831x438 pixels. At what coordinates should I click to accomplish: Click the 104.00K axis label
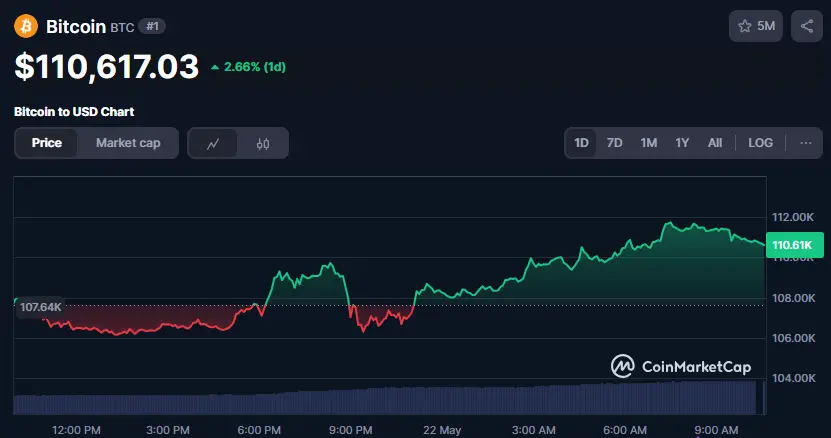click(793, 378)
